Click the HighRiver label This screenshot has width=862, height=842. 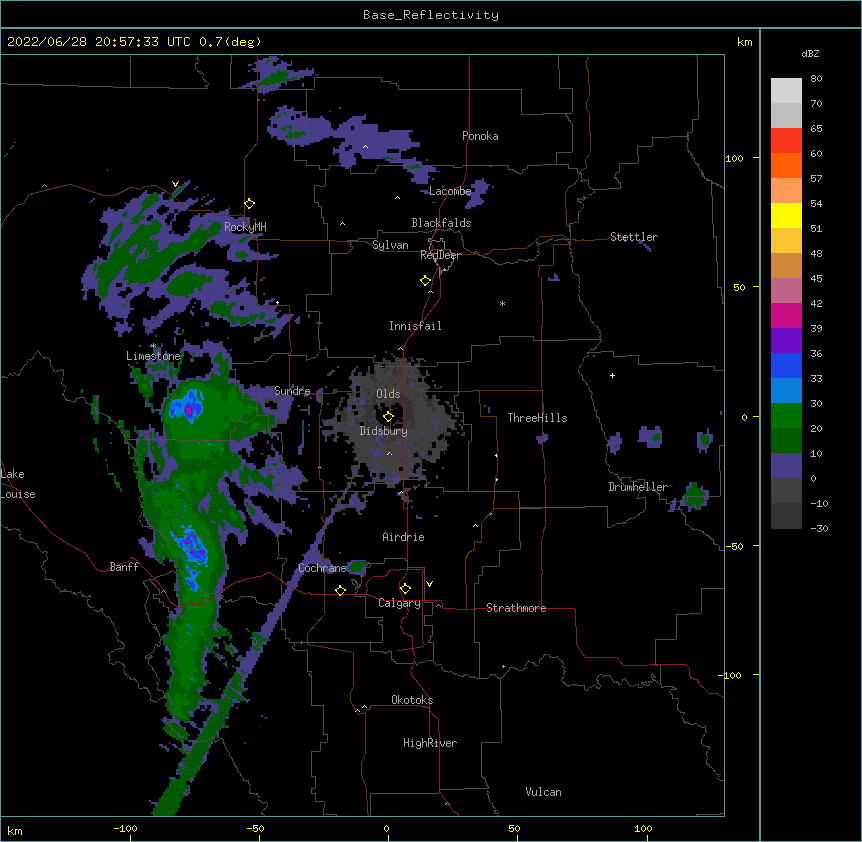tap(430, 743)
